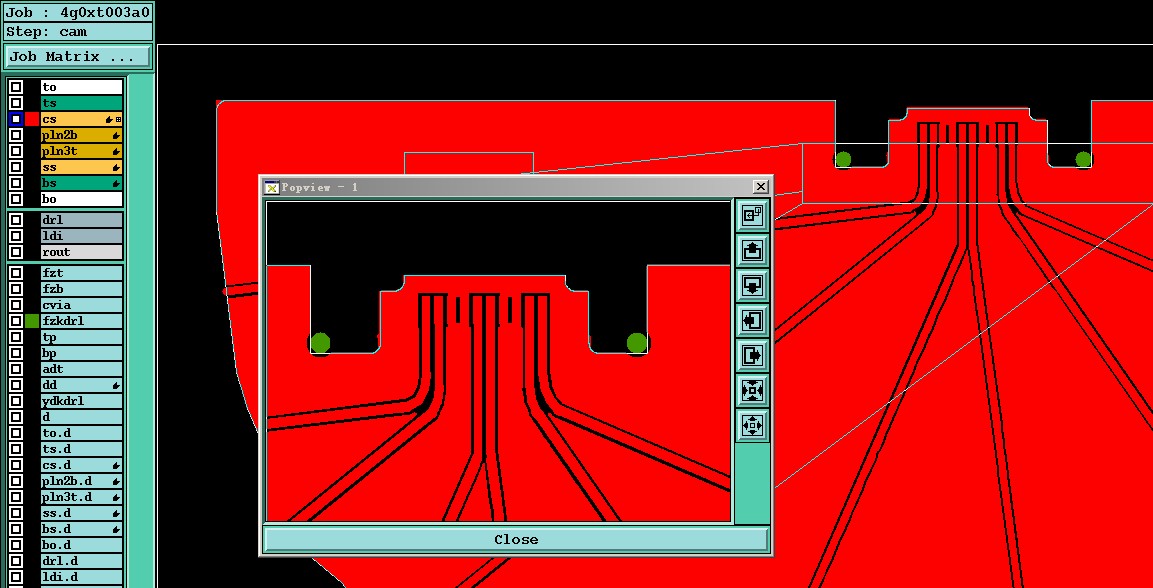Toggle the checkbox for layer drl
The height and width of the screenshot is (588, 1153).
16,220
